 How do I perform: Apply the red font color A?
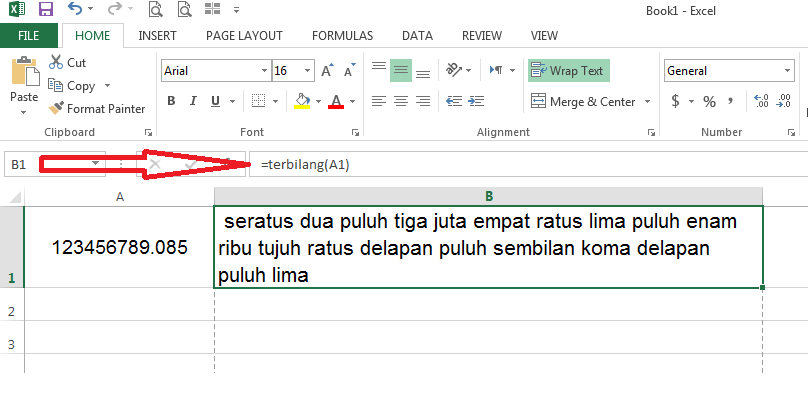pos(336,101)
